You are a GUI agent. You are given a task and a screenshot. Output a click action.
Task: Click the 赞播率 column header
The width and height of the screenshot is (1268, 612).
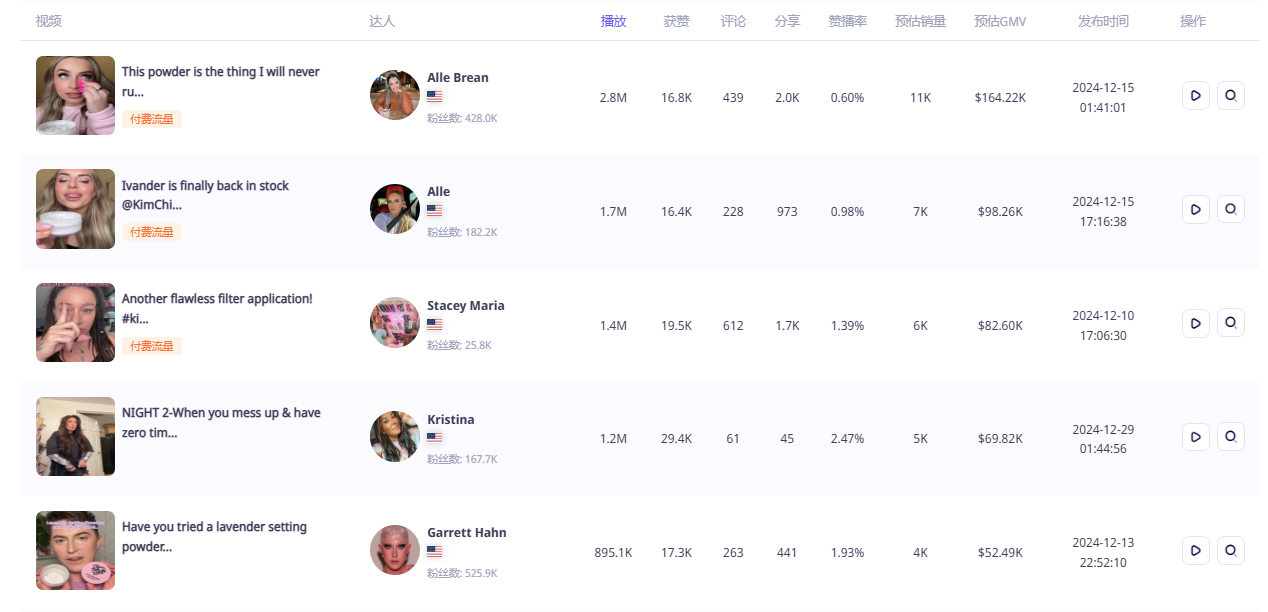tap(847, 21)
